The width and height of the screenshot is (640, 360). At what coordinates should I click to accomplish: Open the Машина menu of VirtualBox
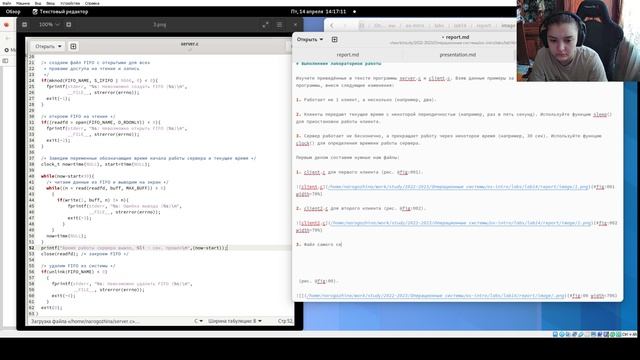pyautogui.click(x=23, y=3)
